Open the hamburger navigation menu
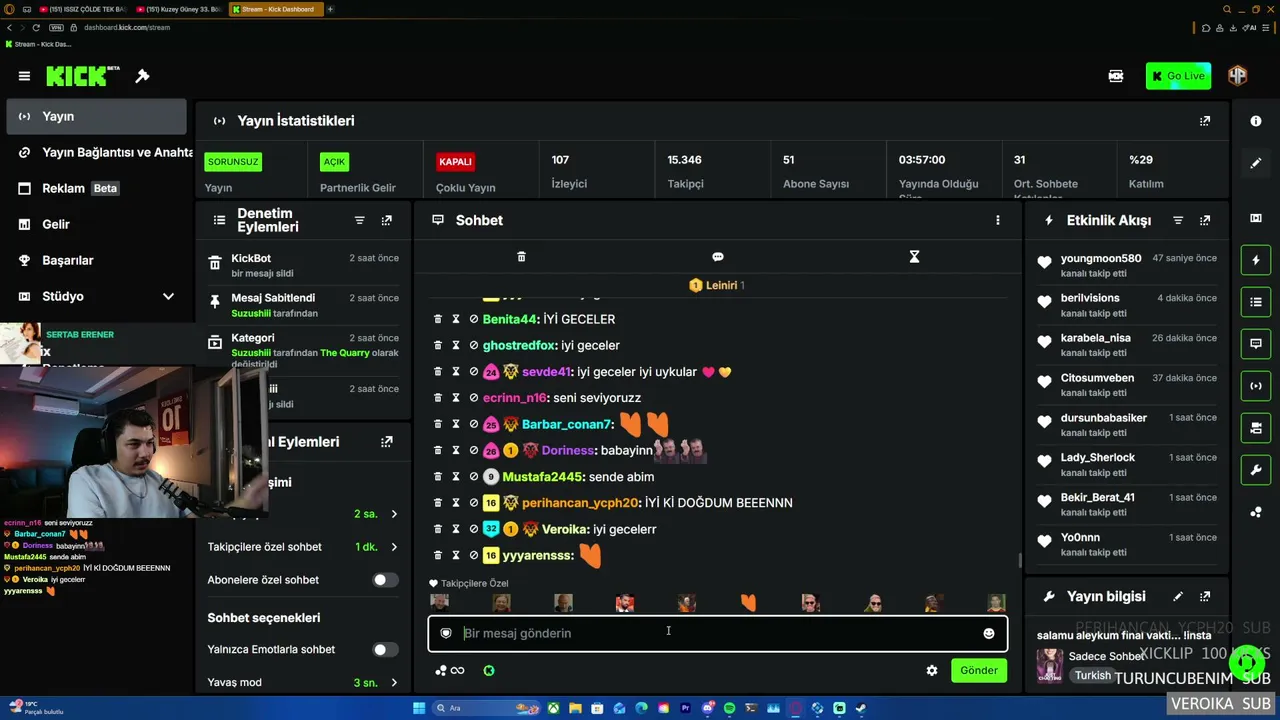Viewport: 1280px width, 720px height. coord(24,76)
